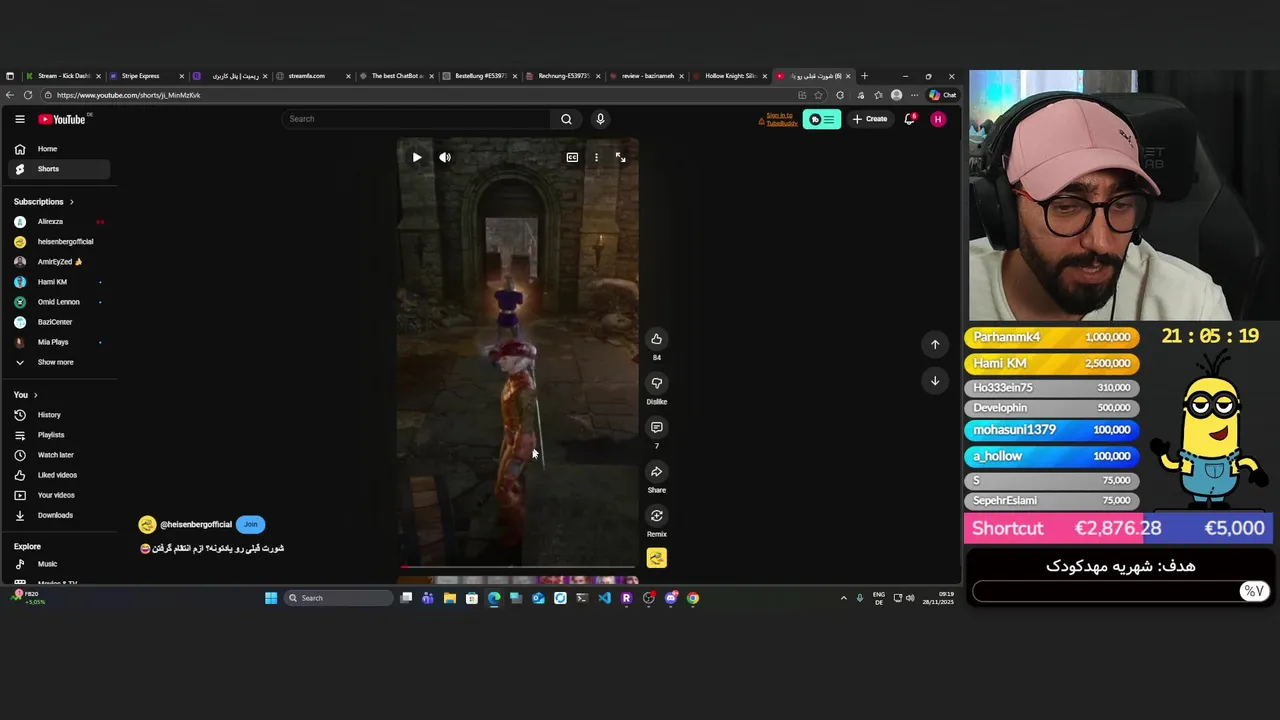Image resolution: width=1280 pixels, height=720 pixels.
Task: Share this Short
Action: 656,472
